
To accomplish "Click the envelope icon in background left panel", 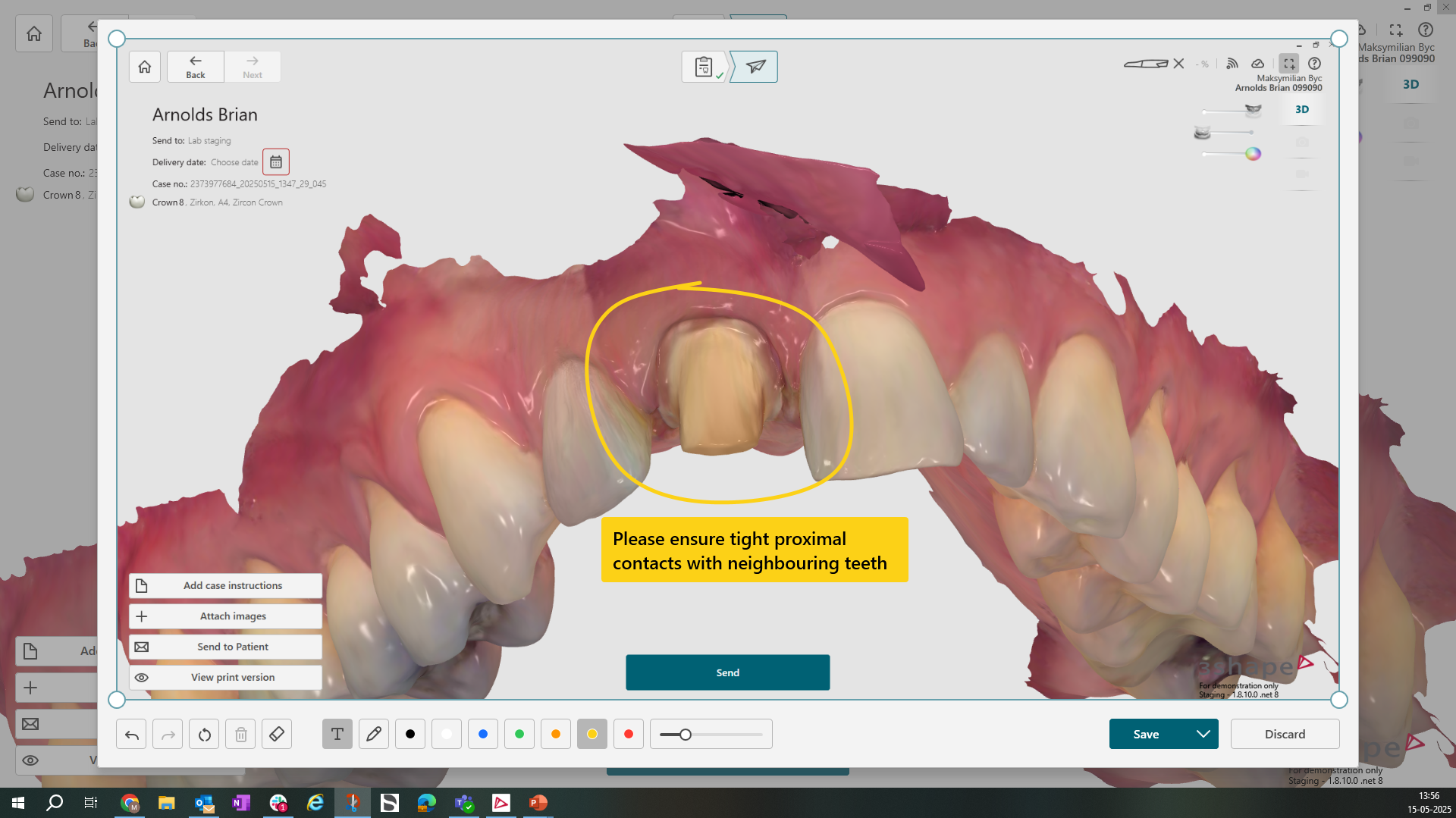I will (30, 724).
